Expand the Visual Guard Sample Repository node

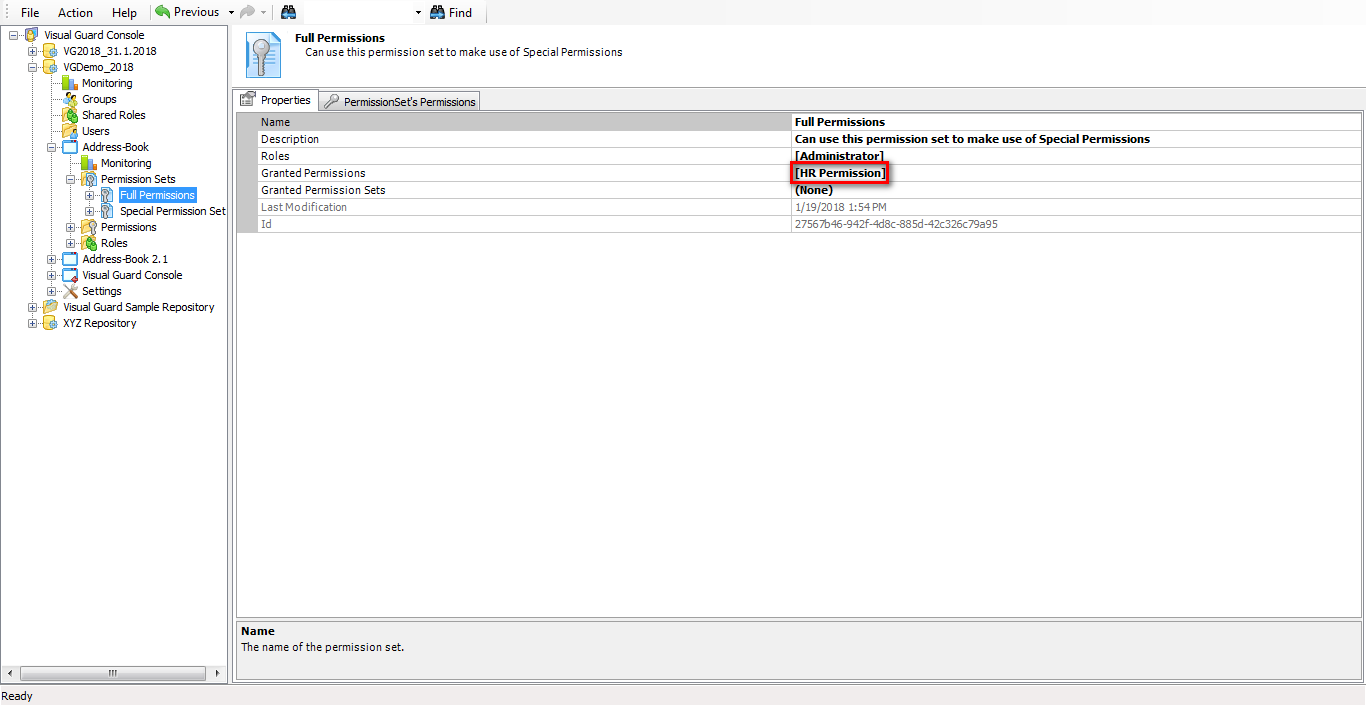click(x=32, y=306)
